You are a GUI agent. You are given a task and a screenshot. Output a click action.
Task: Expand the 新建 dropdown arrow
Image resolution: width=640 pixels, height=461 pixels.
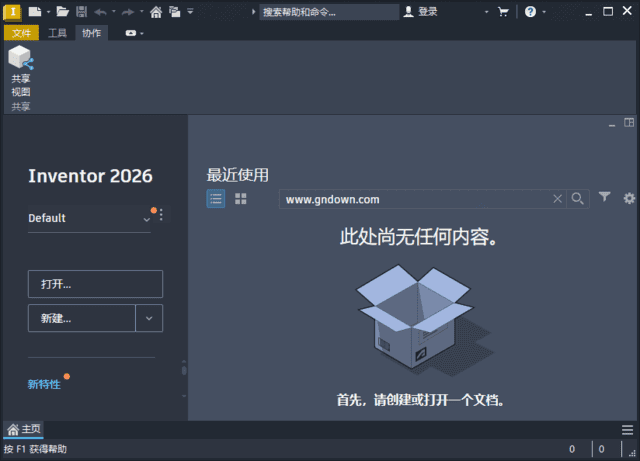click(x=149, y=318)
